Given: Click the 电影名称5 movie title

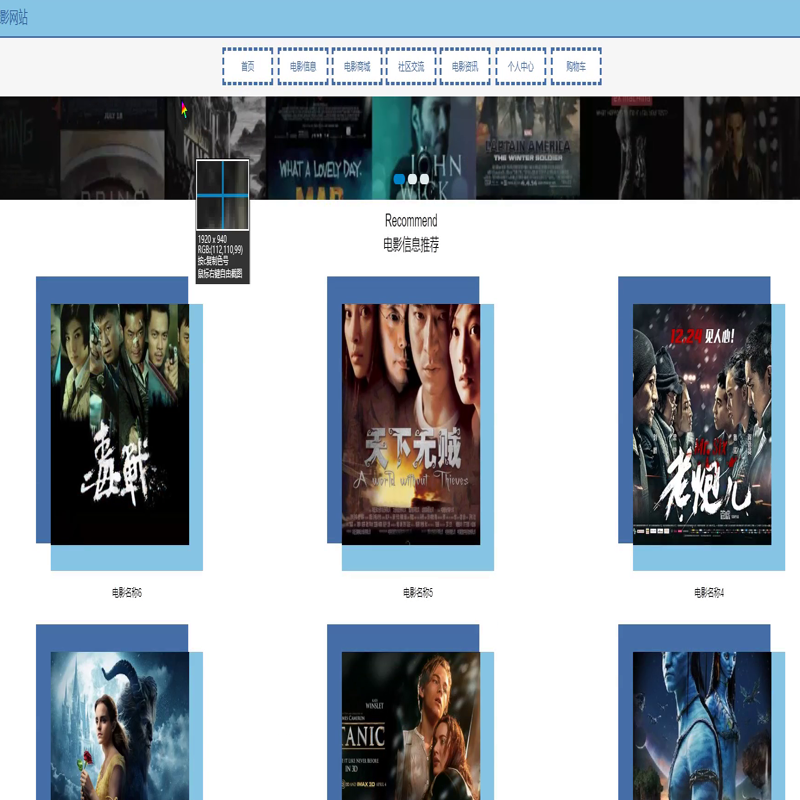Looking at the screenshot, I should (418, 592).
